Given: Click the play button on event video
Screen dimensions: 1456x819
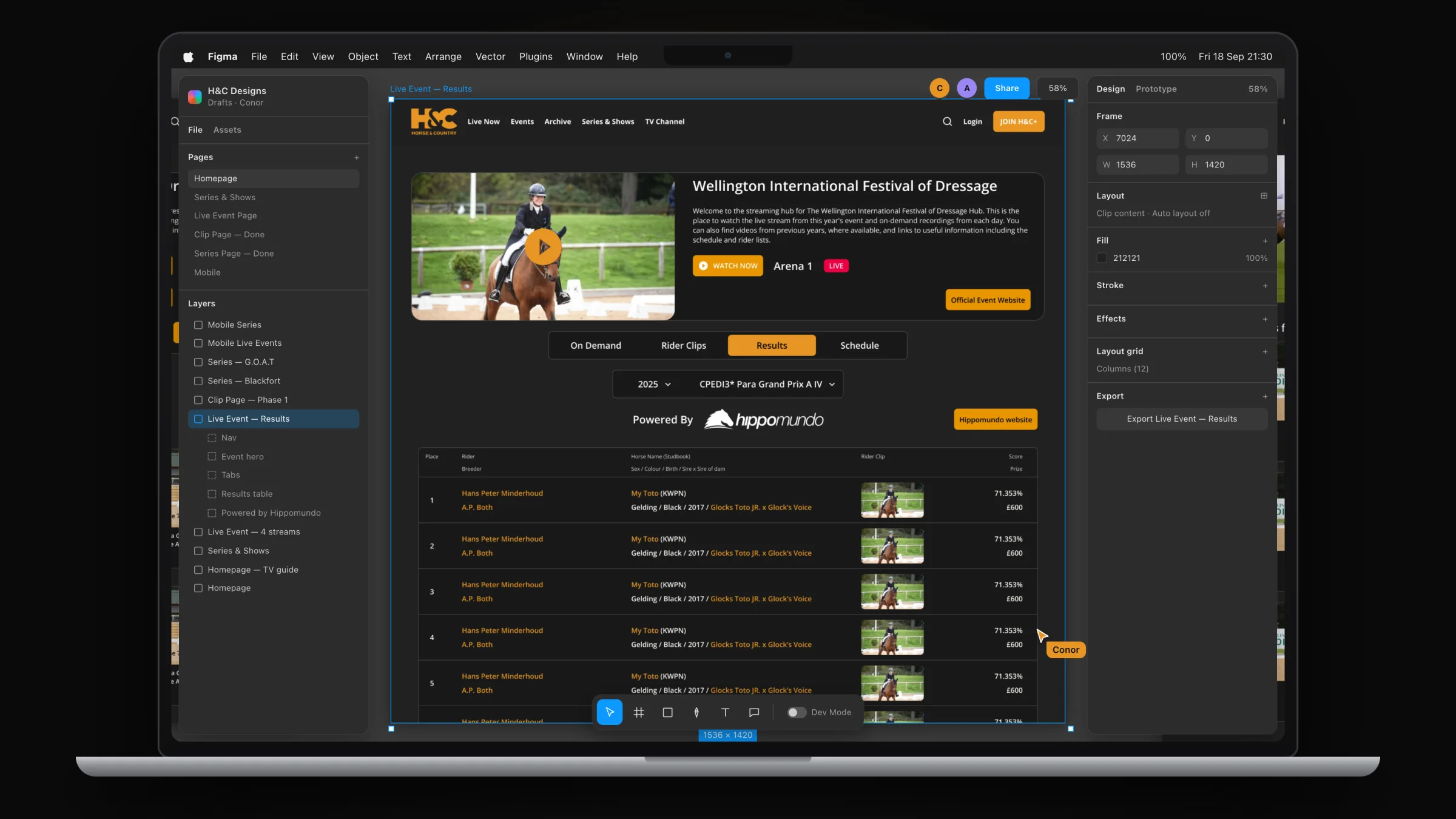Looking at the screenshot, I should pyautogui.click(x=543, y=247).
